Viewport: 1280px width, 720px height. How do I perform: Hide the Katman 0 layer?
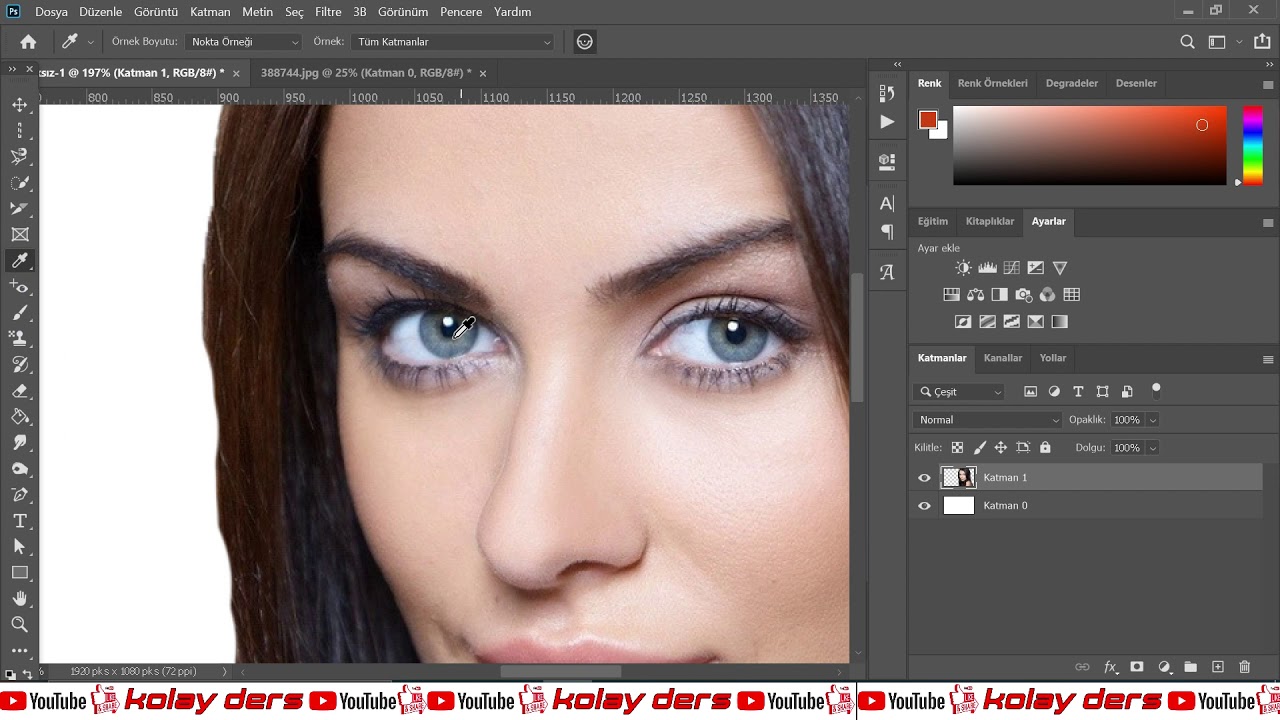[x=924, y=506]
